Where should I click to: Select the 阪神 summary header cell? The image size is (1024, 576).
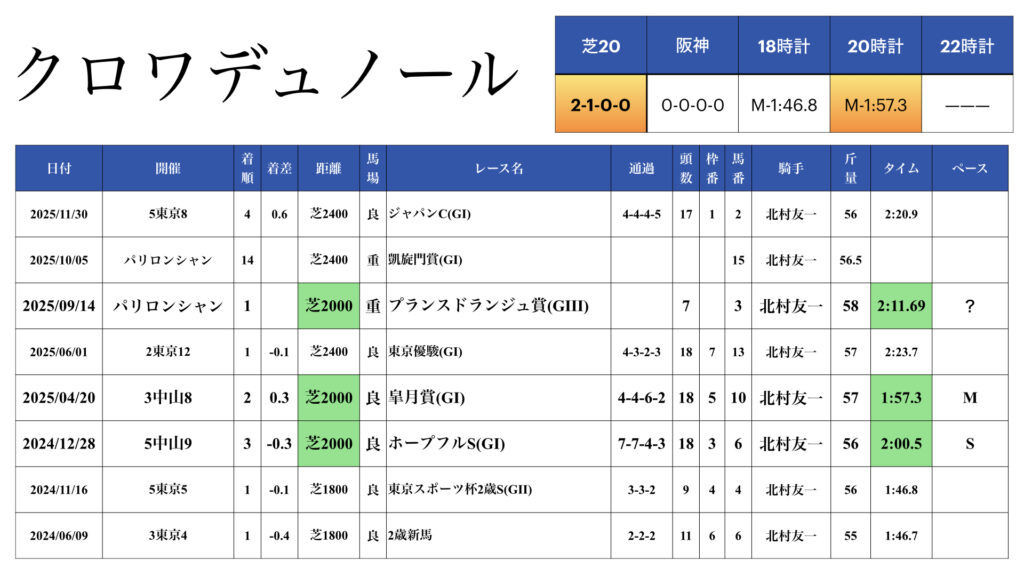click(x=692, y=46)
